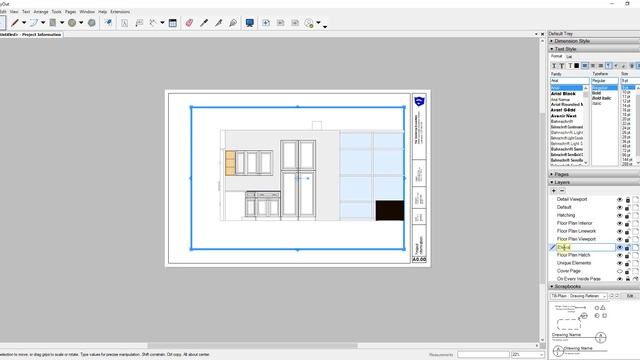Click the add layer plus button
Screen dimensions: 640x360
554,191
